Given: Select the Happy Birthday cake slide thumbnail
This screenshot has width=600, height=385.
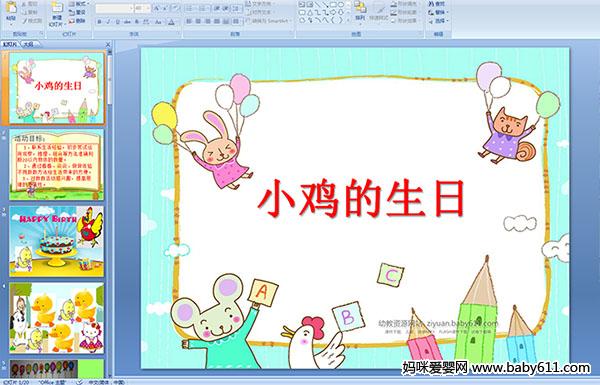Looking at the screenshot, I should [56, 241].
